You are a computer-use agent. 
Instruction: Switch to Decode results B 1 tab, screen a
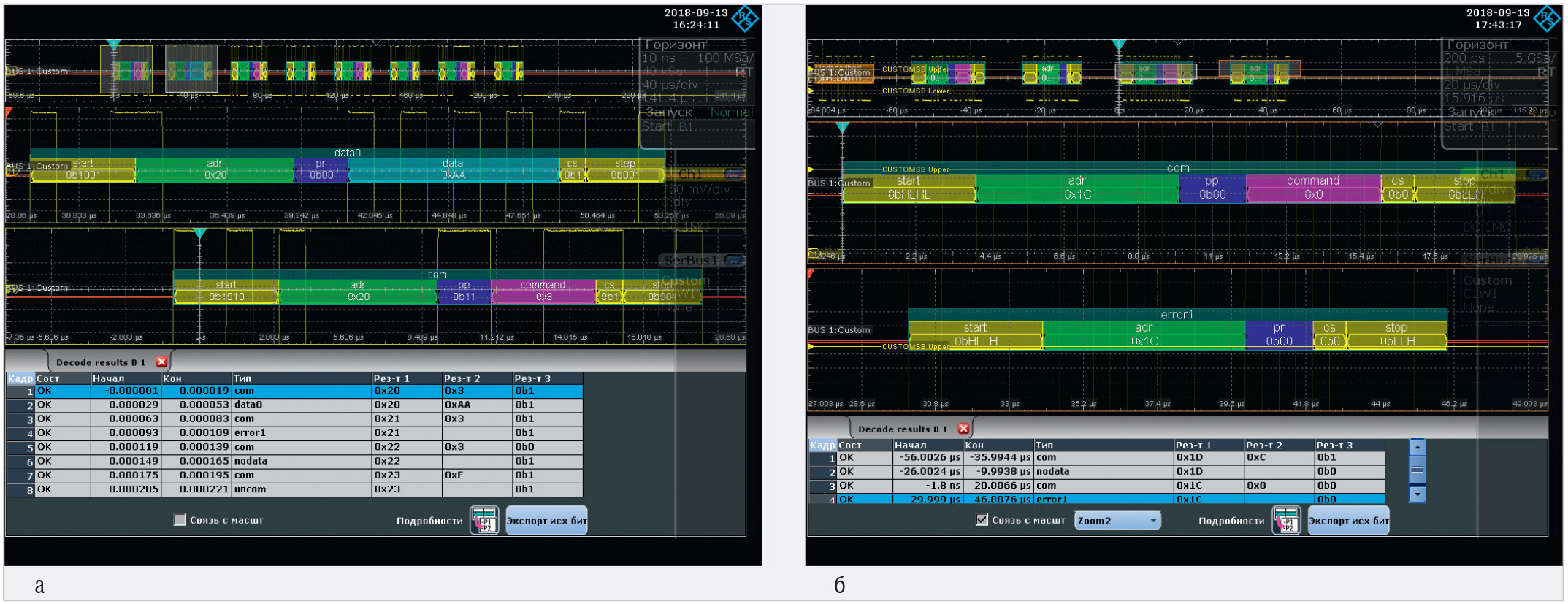click(x=101, y=362)
